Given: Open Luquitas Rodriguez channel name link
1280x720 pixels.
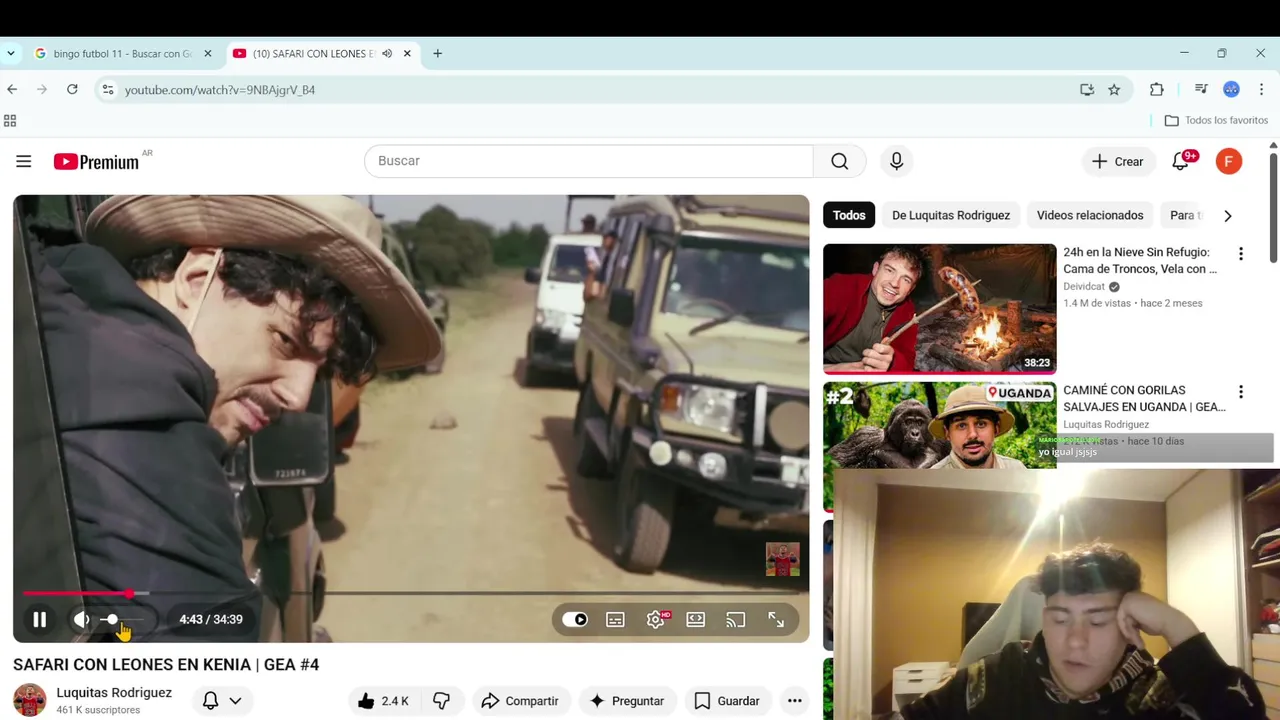Looking at the screenshot, I should coord(114,692).
